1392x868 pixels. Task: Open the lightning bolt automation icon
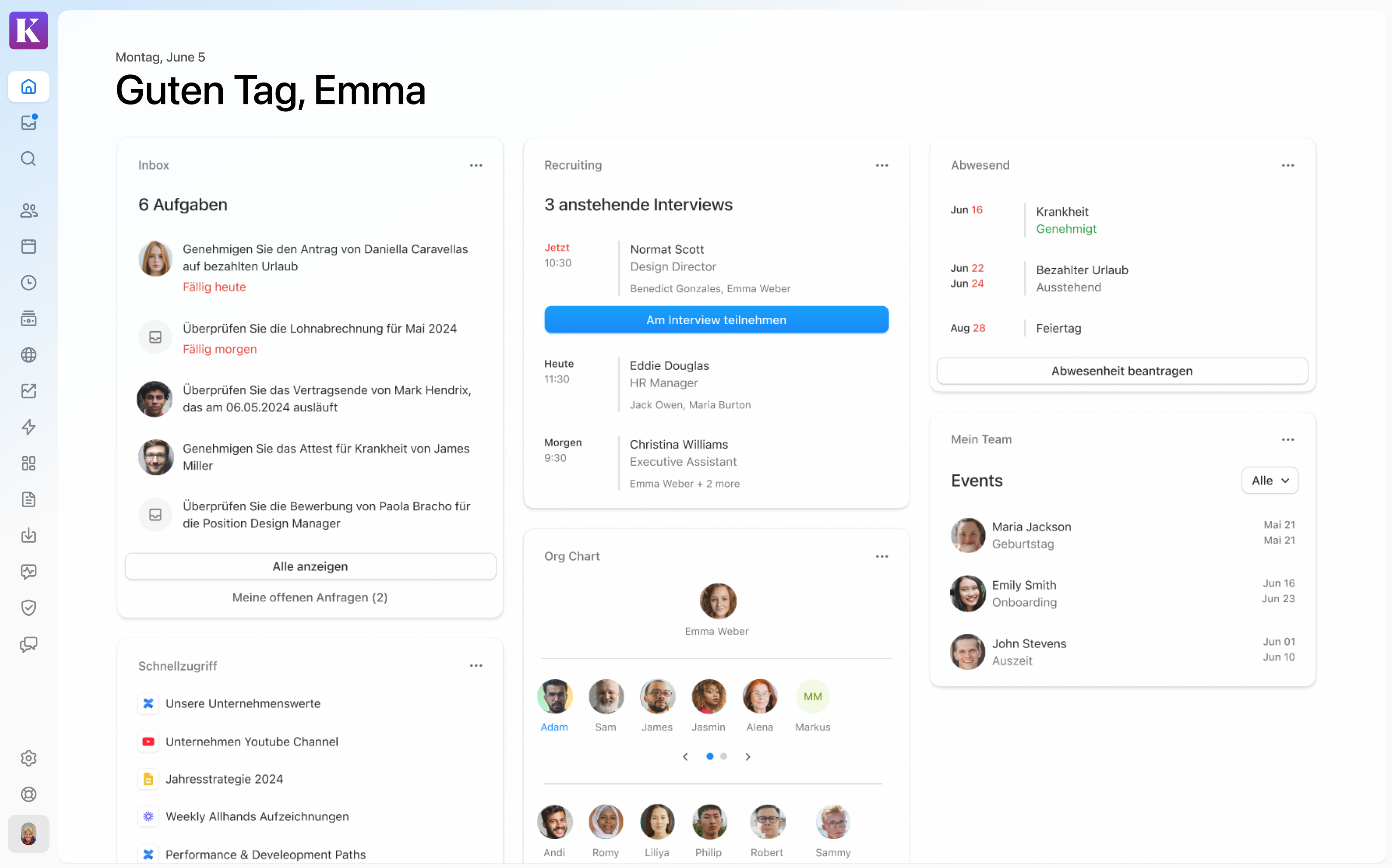[28, 427]
